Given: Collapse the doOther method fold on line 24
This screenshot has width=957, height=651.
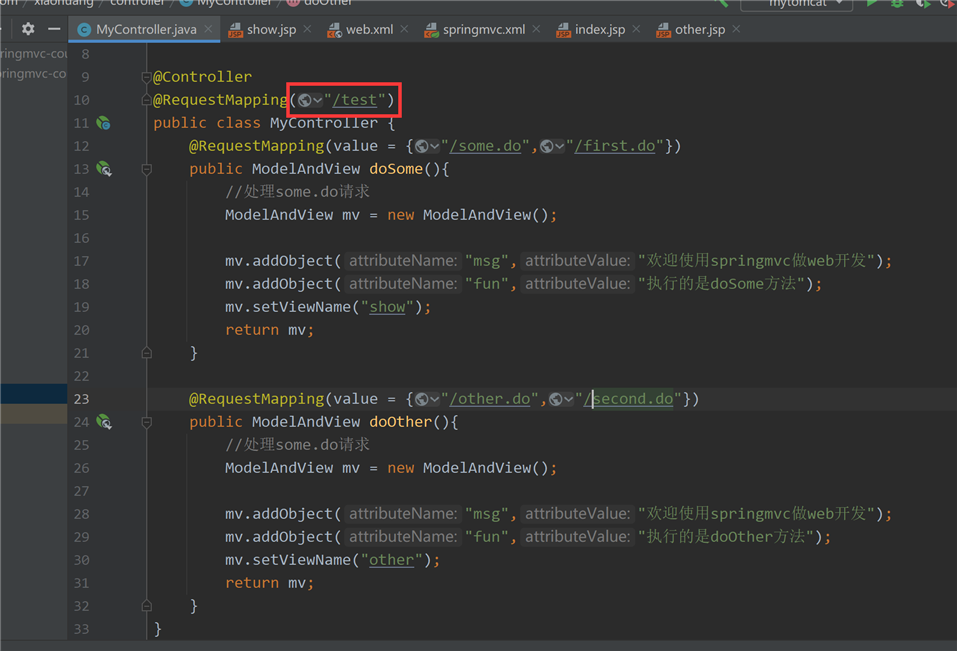Looking at the screenshot, I should [146, 422].
